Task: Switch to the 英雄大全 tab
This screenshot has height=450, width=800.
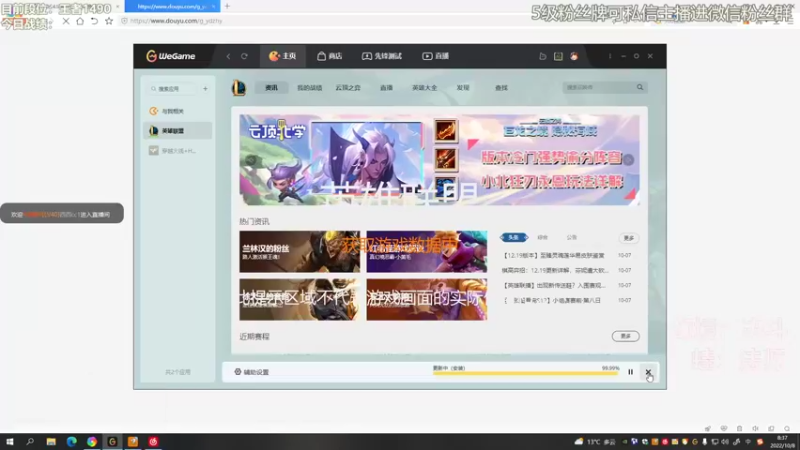Action: (x=424, y=88)
